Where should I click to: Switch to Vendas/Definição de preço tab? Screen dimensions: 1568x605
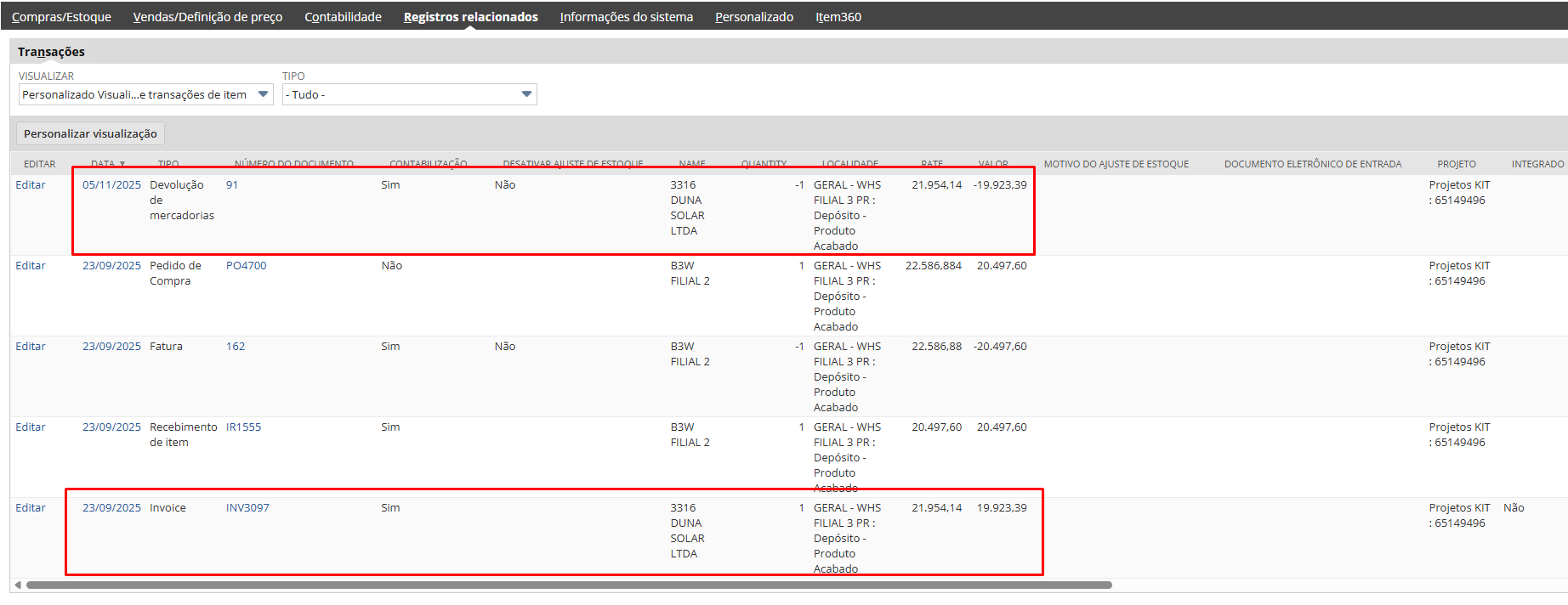(207, 17)
